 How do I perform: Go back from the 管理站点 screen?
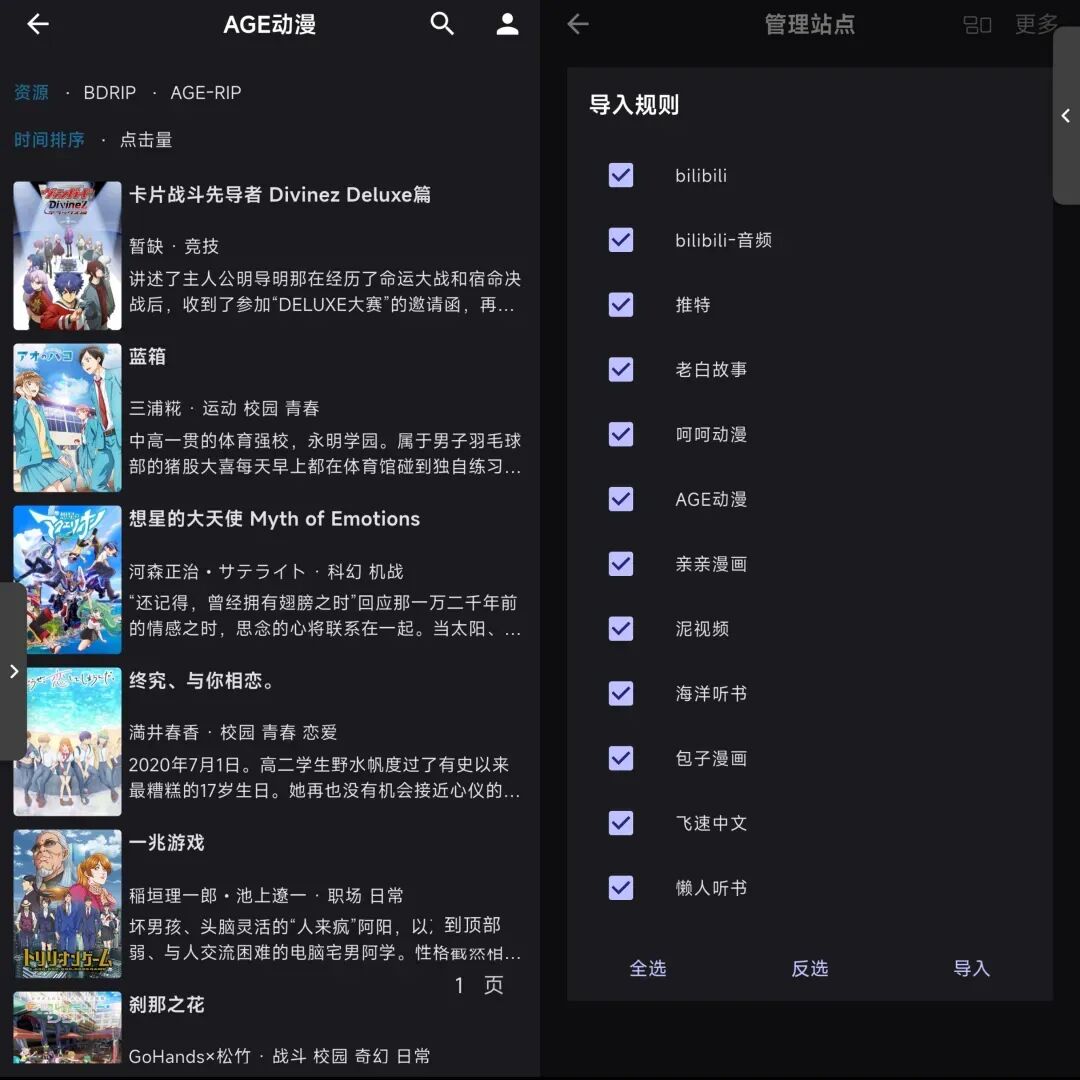(578, 24)
